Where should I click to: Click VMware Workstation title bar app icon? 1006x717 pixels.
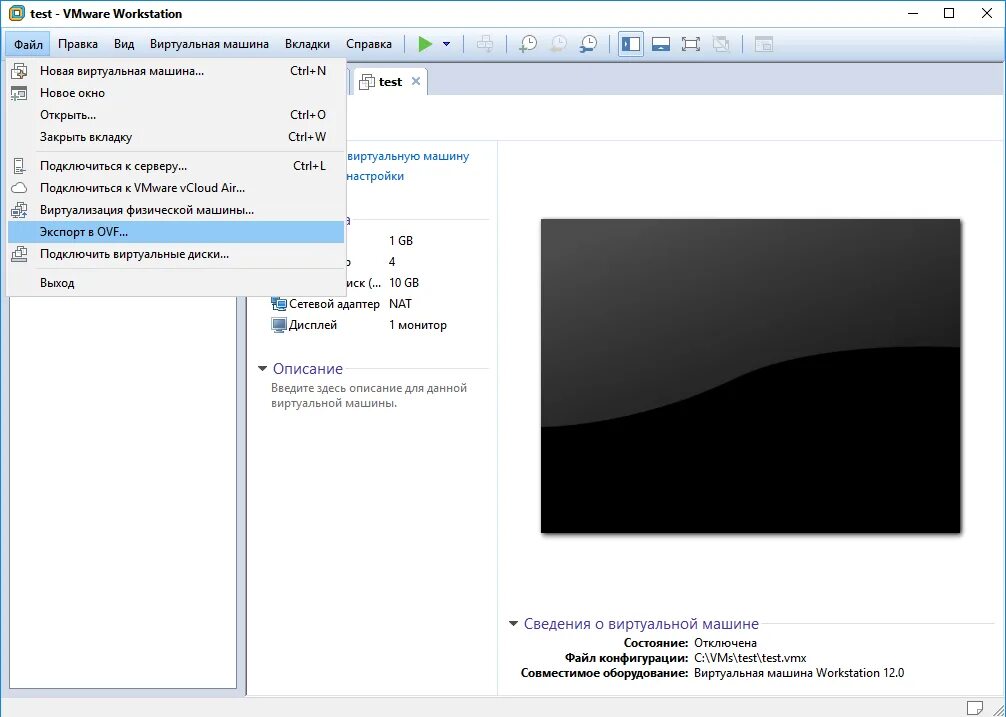(16, 13)
